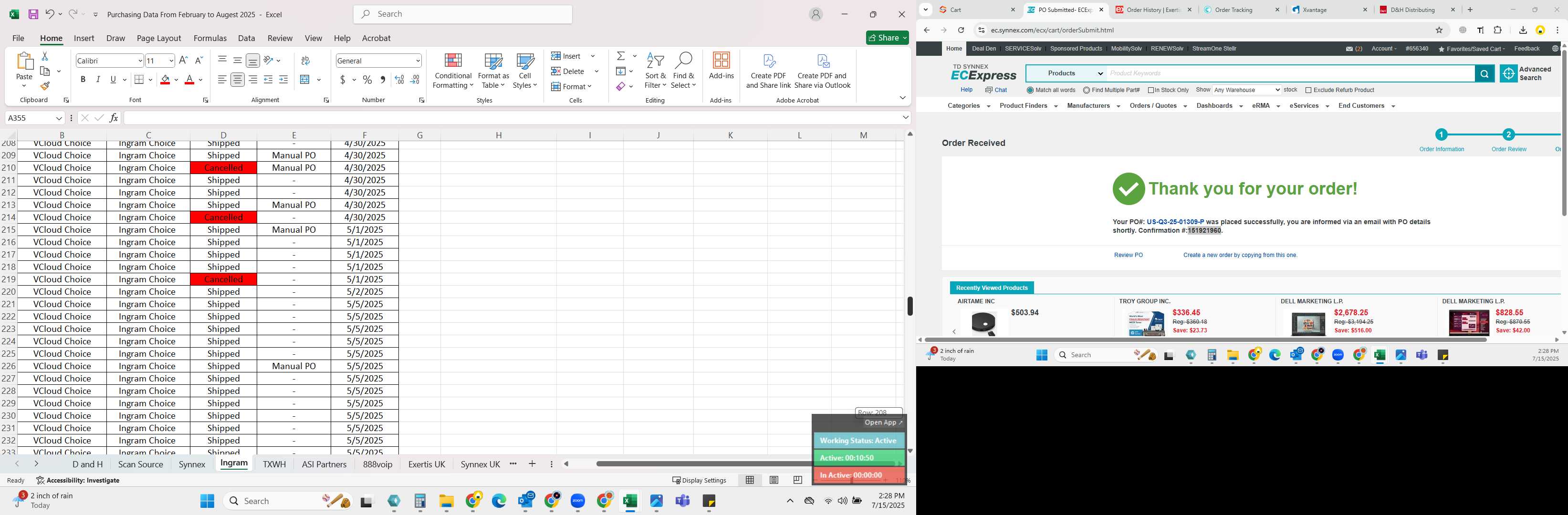This screenshot has height=515, width=1568.
Task: Click Create a new order by copying link
Action: click(x=1240, y=256)
